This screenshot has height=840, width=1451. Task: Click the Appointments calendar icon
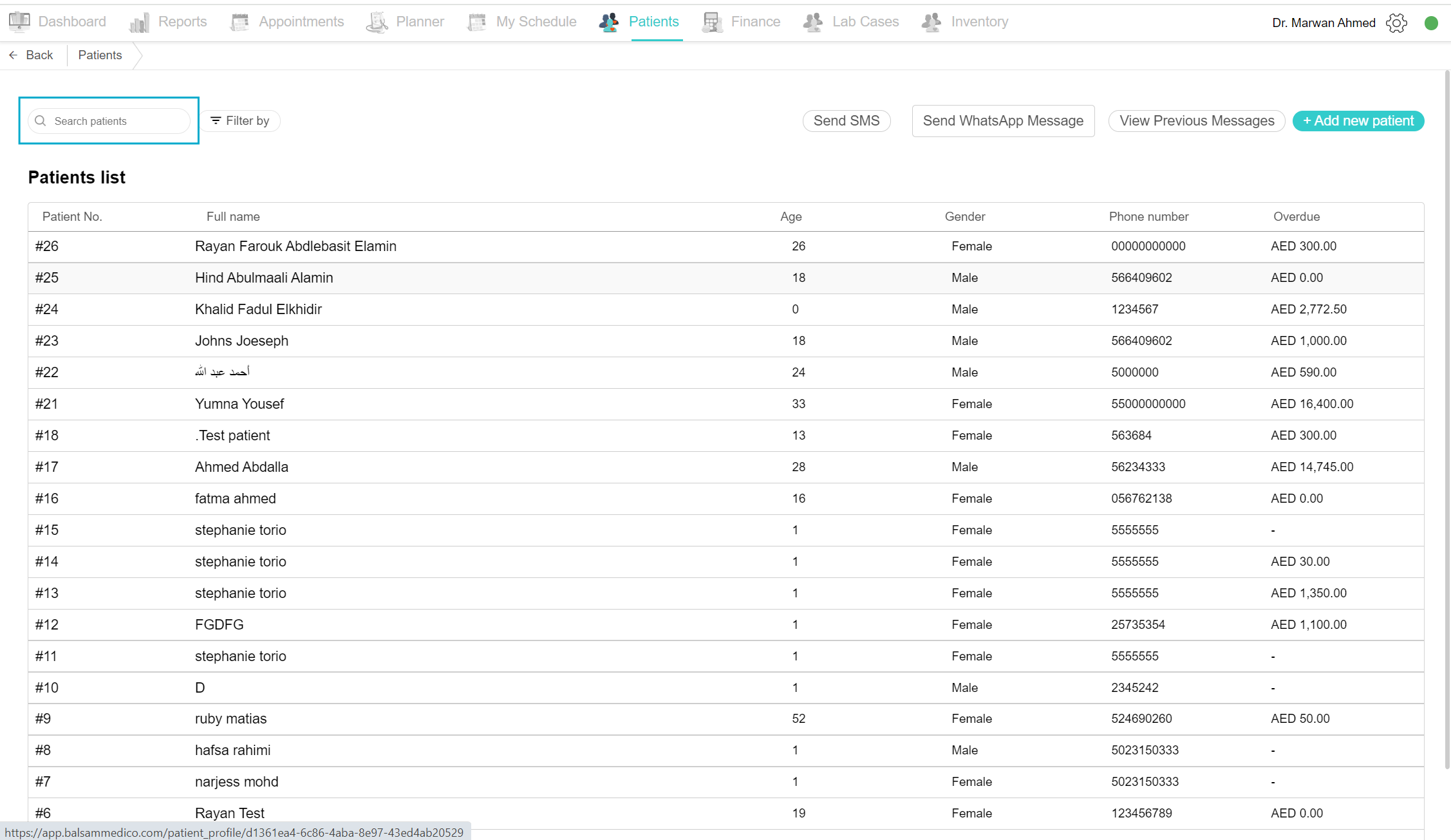click(x=239, y=22)
